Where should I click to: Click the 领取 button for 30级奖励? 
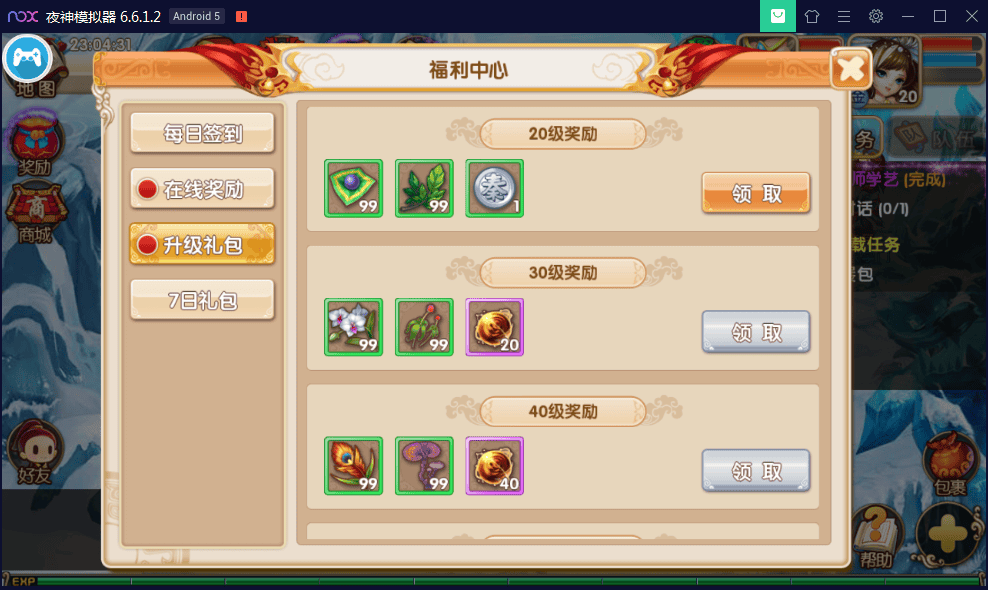756,332
